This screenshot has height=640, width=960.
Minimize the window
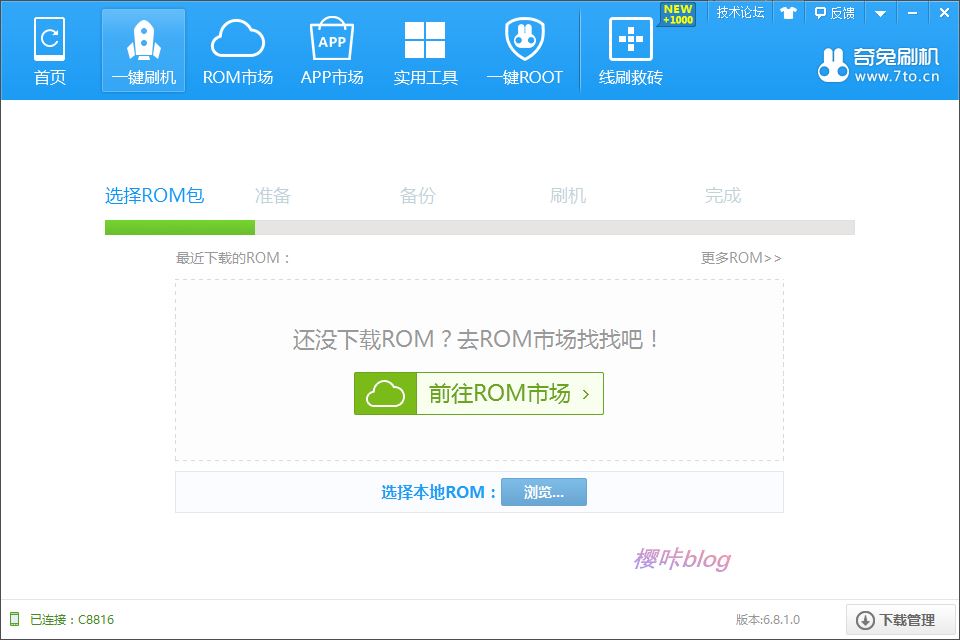[912, 13]
